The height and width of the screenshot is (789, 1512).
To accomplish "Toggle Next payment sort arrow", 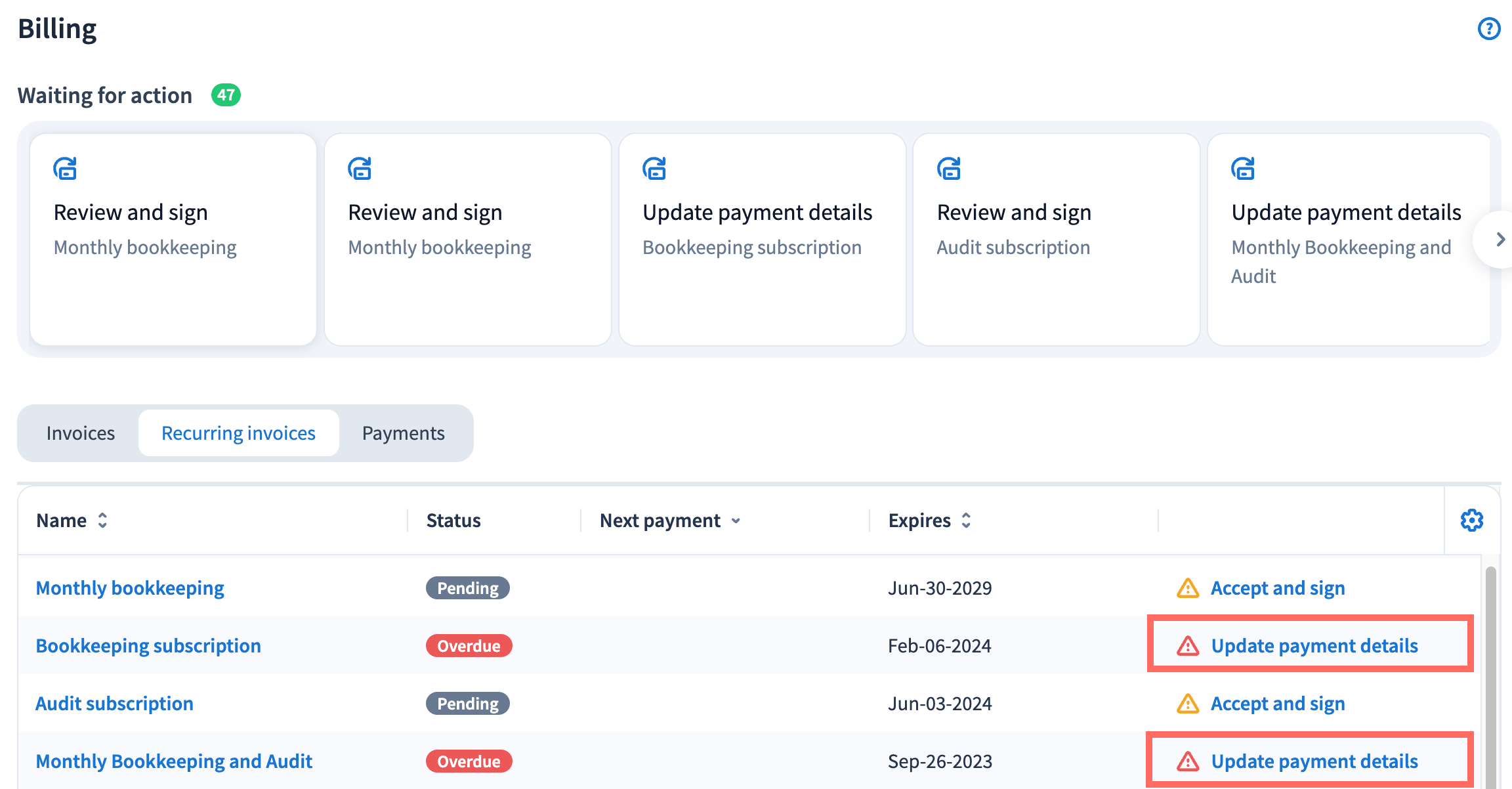I will [x=736, y=521].
